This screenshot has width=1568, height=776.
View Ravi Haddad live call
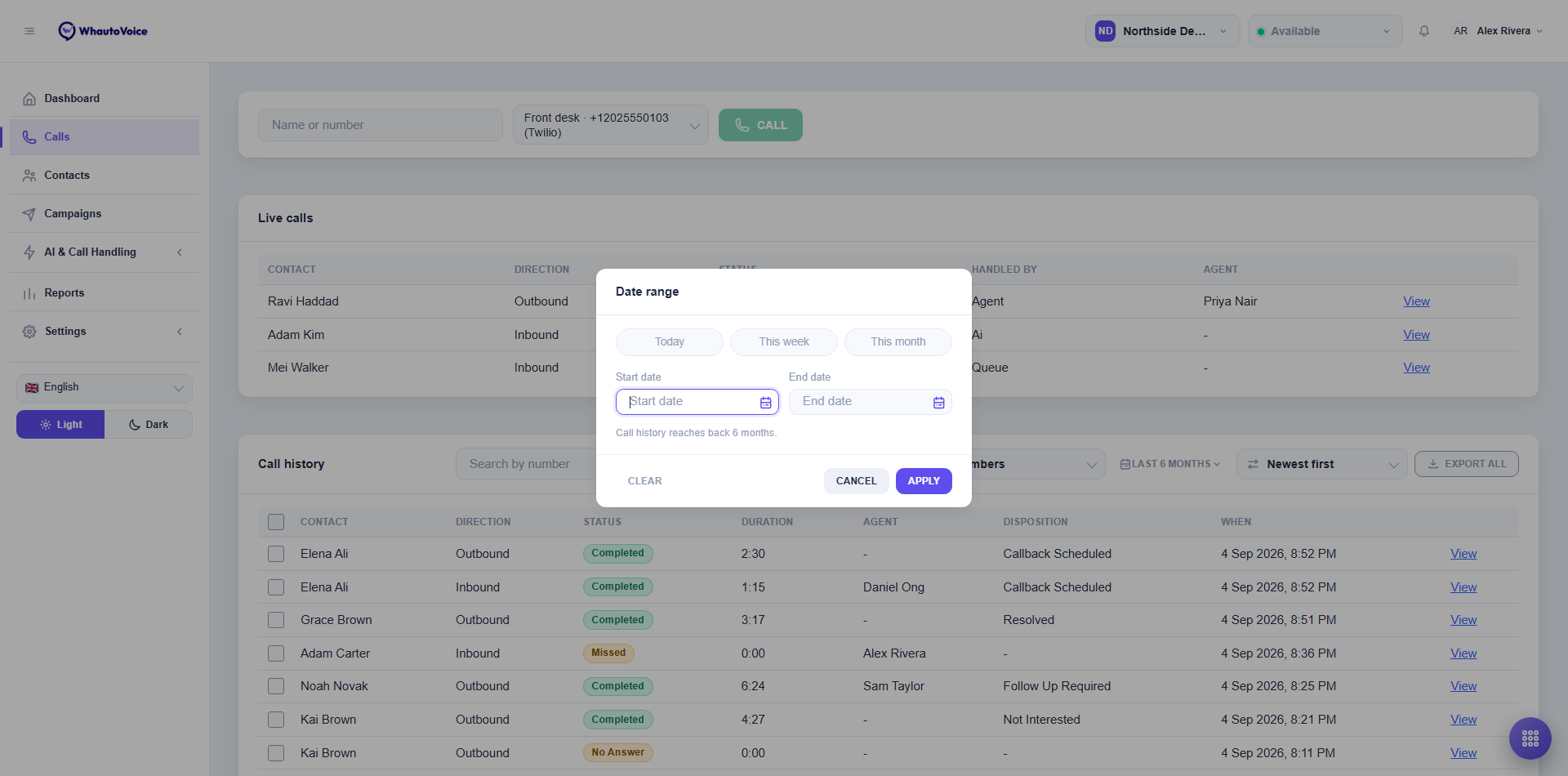click(x=1416, y=301)
